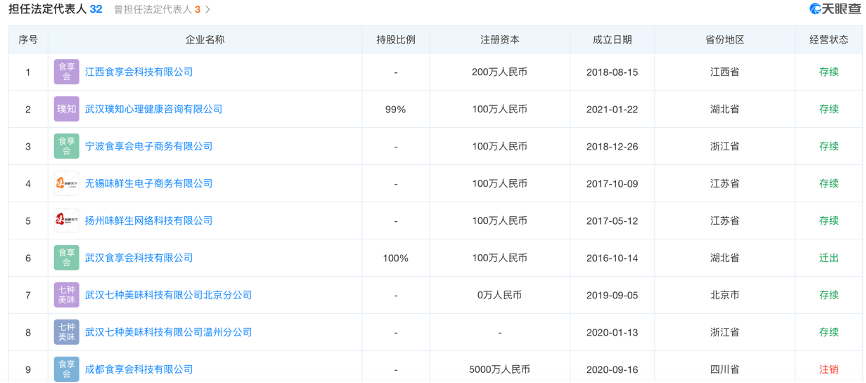
Task: Click the 序号 column header
Action: tap(28, 40)
